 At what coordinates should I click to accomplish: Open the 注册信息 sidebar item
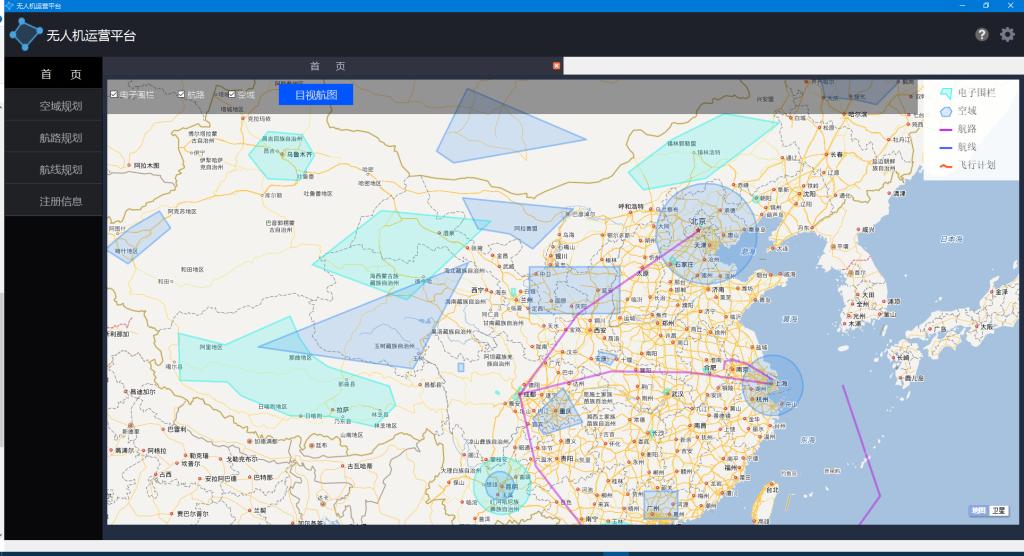pyautogui.click(x=61, y=202)
